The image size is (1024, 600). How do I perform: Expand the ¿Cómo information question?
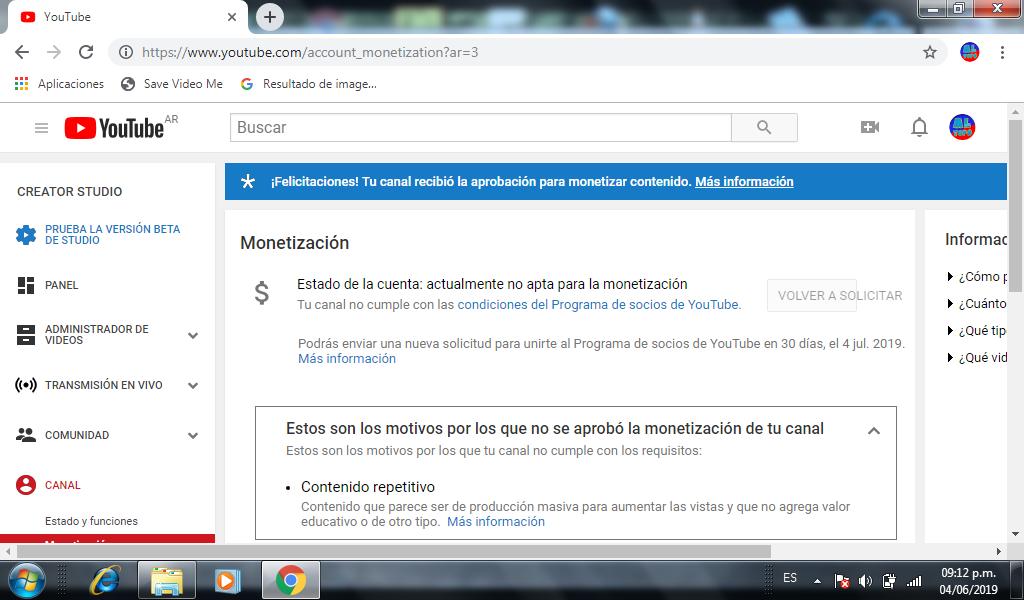click(976, 277)
